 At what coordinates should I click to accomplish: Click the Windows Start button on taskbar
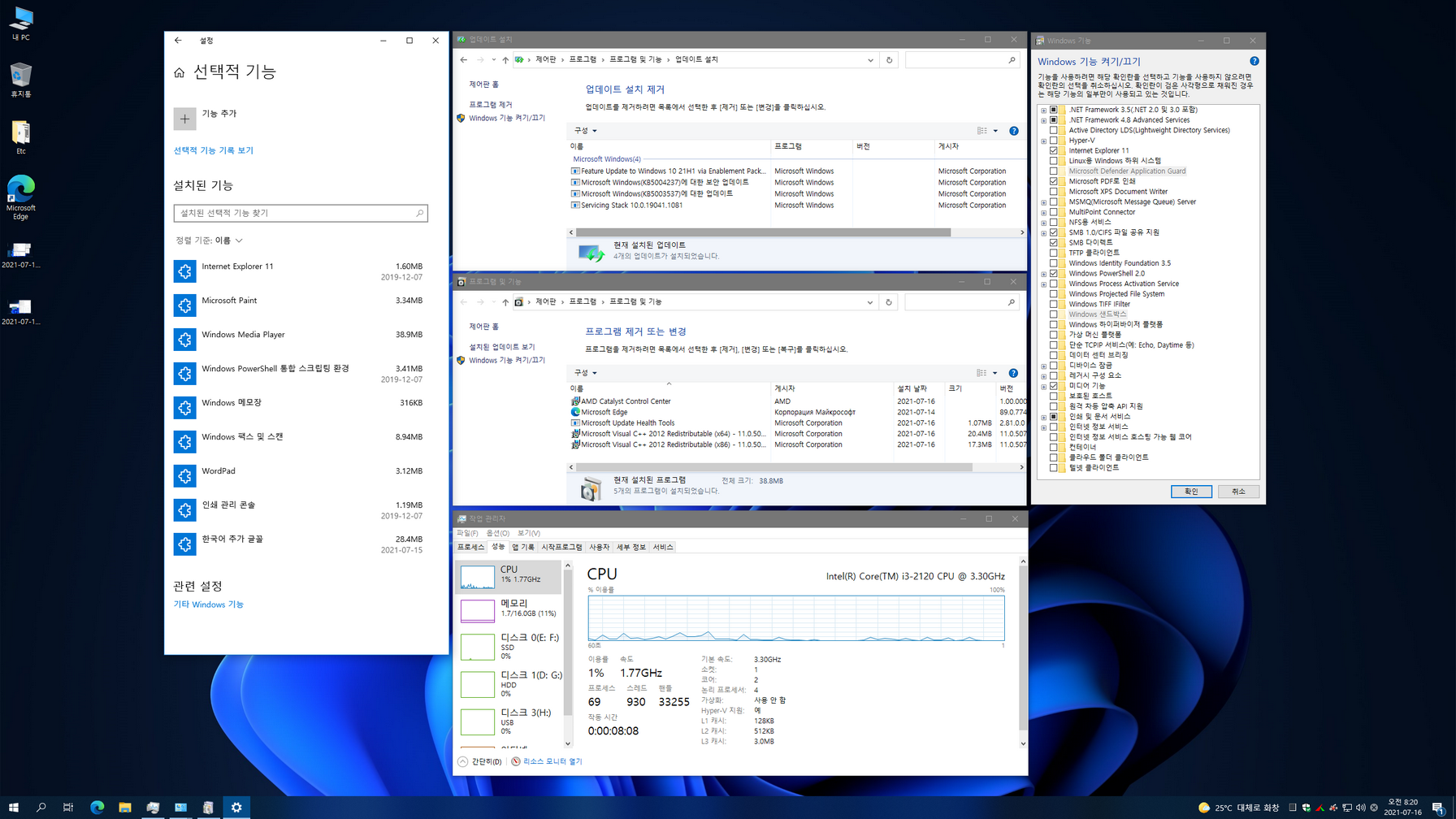[x=14, y=807]
